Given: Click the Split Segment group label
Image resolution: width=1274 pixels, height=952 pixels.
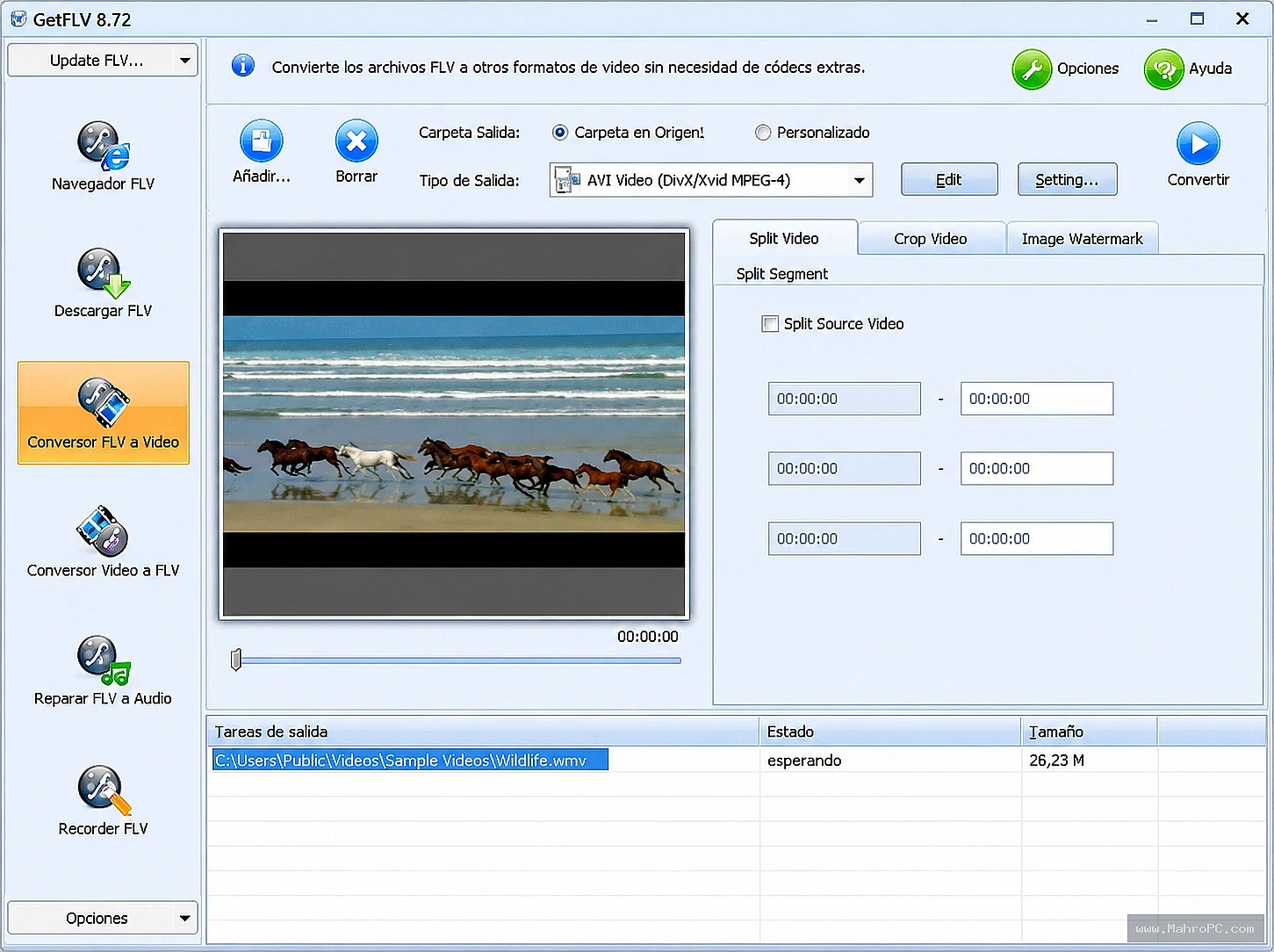Looking at the screenshot, I should 782,274.
